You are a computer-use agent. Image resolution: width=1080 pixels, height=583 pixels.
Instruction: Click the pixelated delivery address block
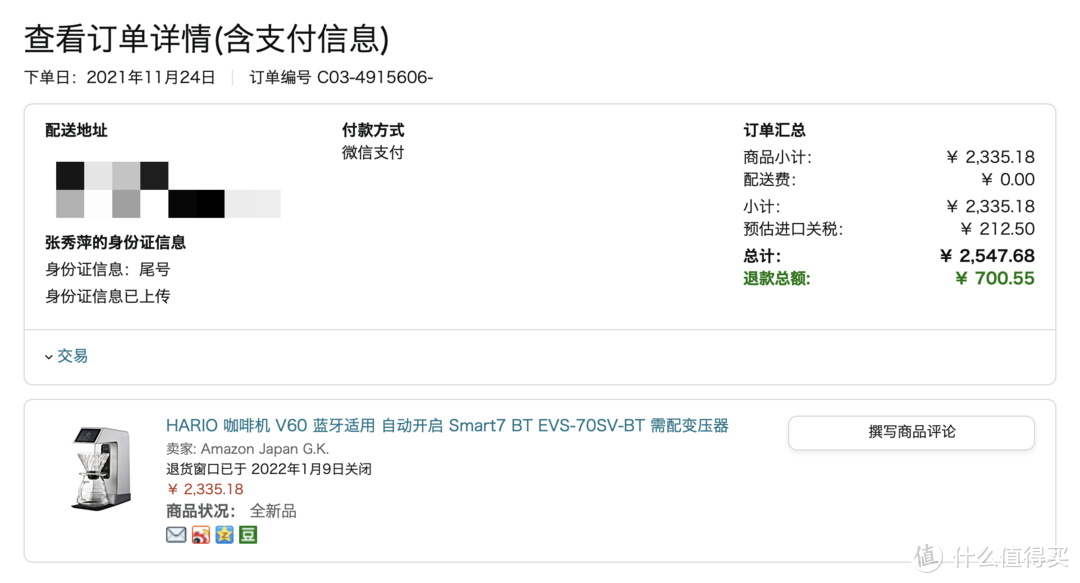168,190
